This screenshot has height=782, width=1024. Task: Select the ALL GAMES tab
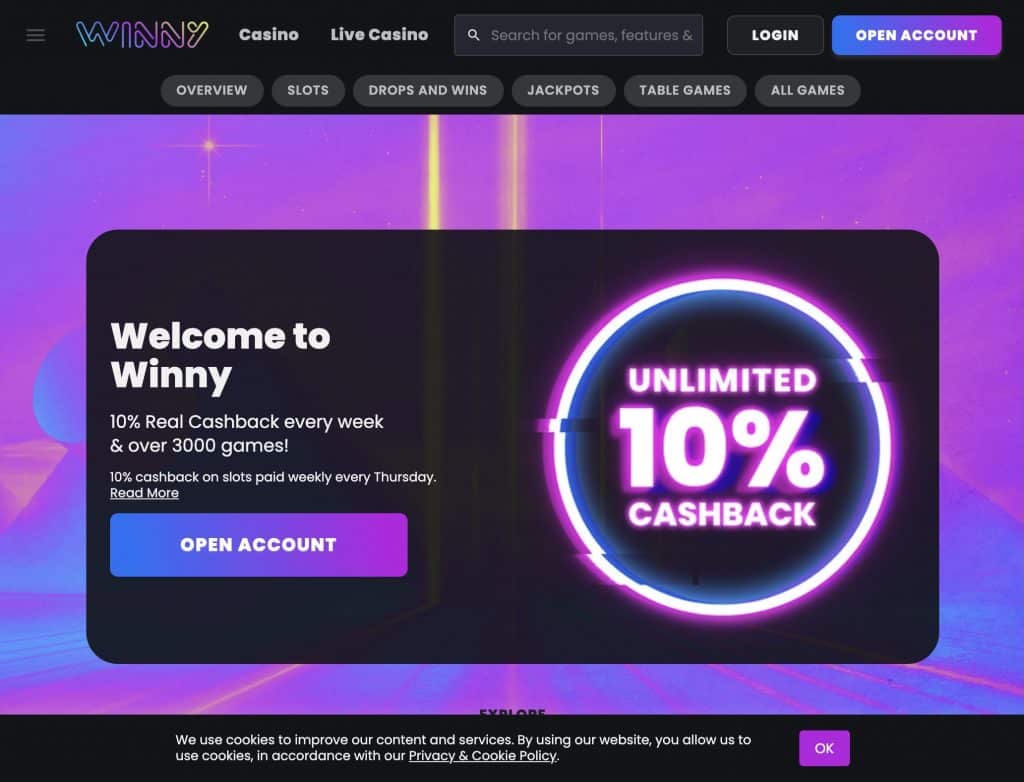tap(807, 90)
